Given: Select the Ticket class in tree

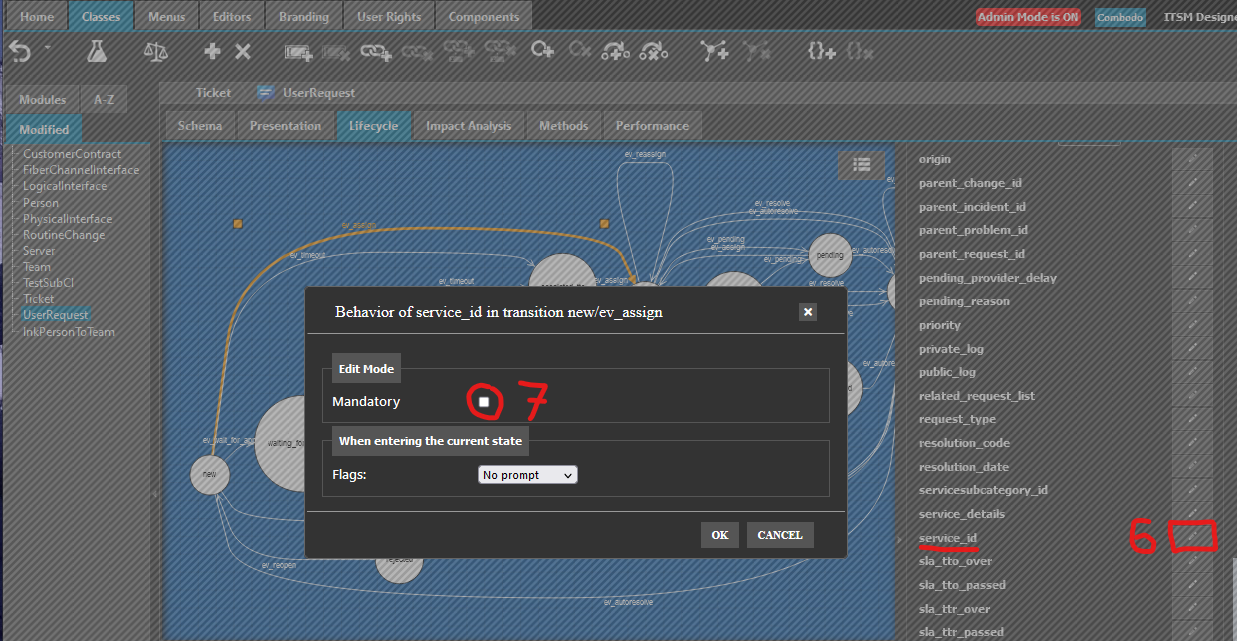Looking at the screenshot, I should coord(39,299).
